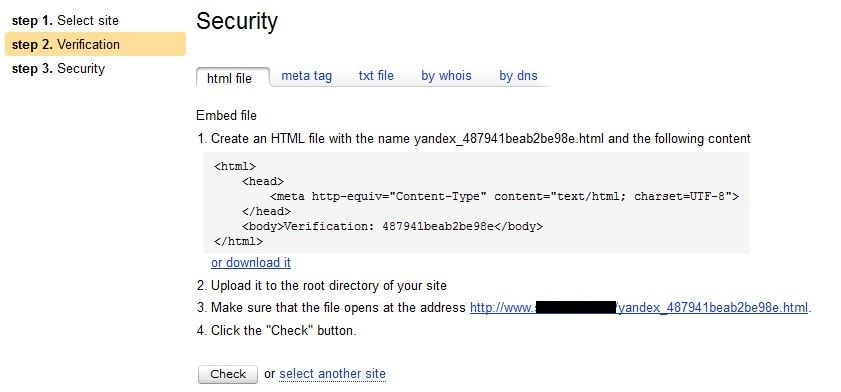The height and width of the screenshot is (392, 841).
Task: Click the Check button
Action: 228,374
